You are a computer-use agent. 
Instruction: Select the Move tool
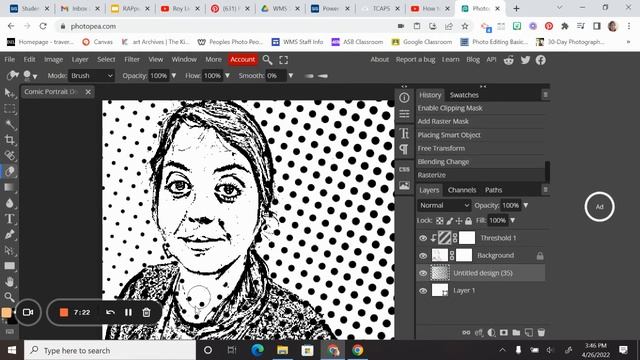tap(9, 93)
